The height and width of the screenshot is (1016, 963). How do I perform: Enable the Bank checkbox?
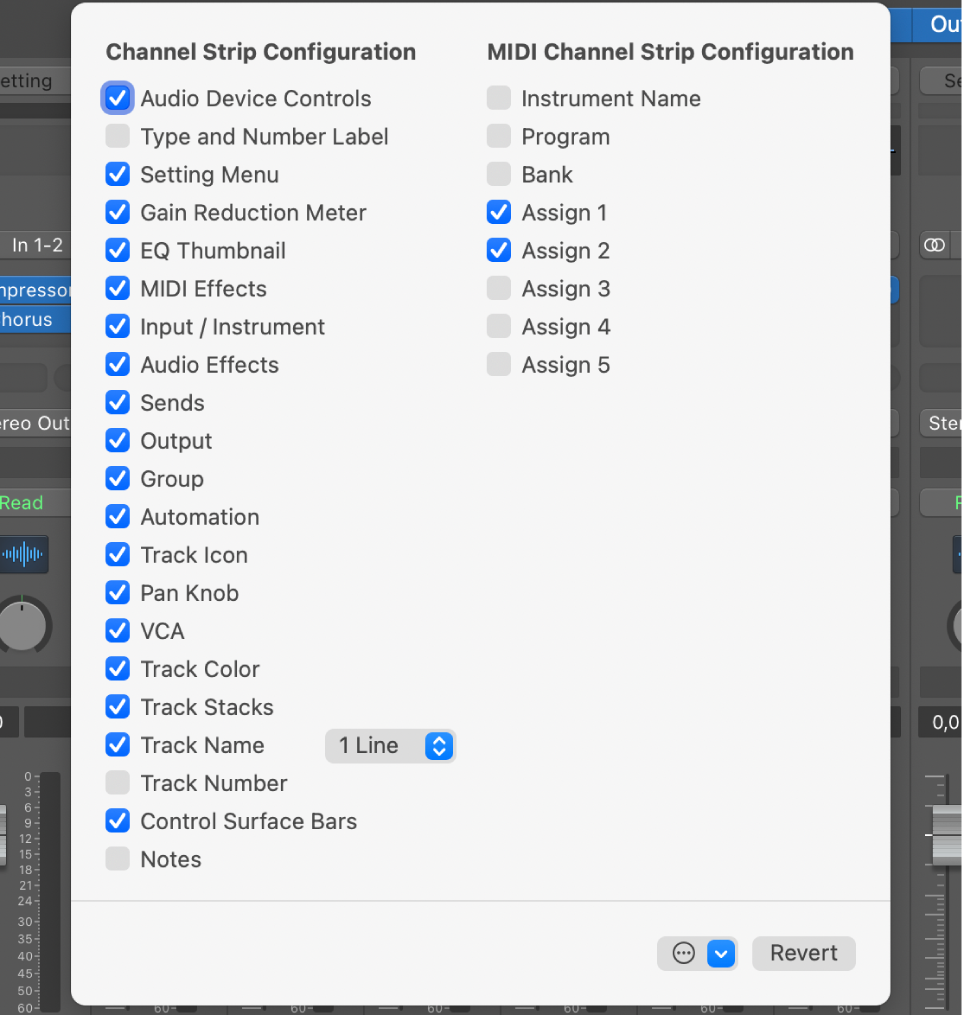[x=498, y=174]
